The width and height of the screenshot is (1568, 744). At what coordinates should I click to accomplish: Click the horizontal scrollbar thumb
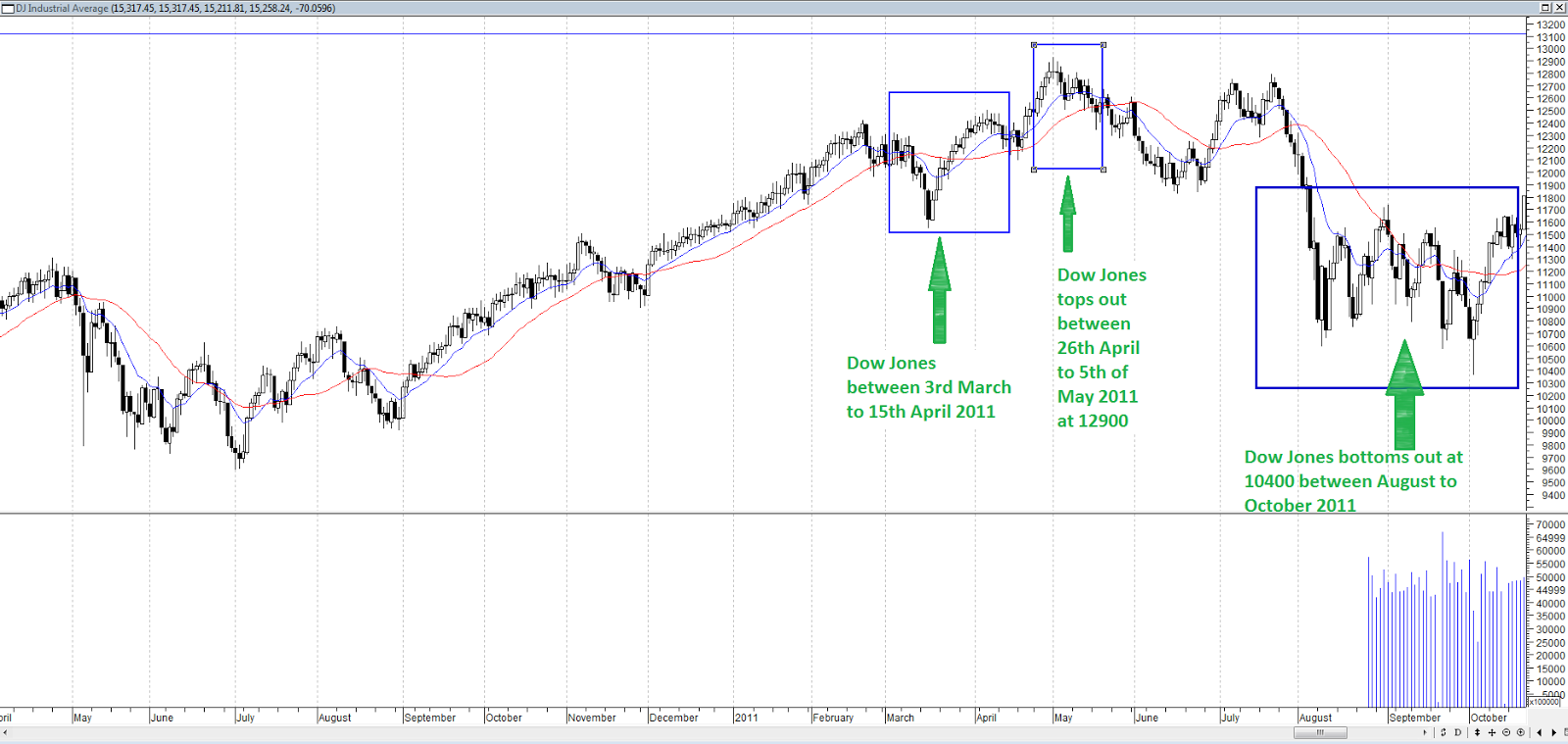[x=1320, y=732]
